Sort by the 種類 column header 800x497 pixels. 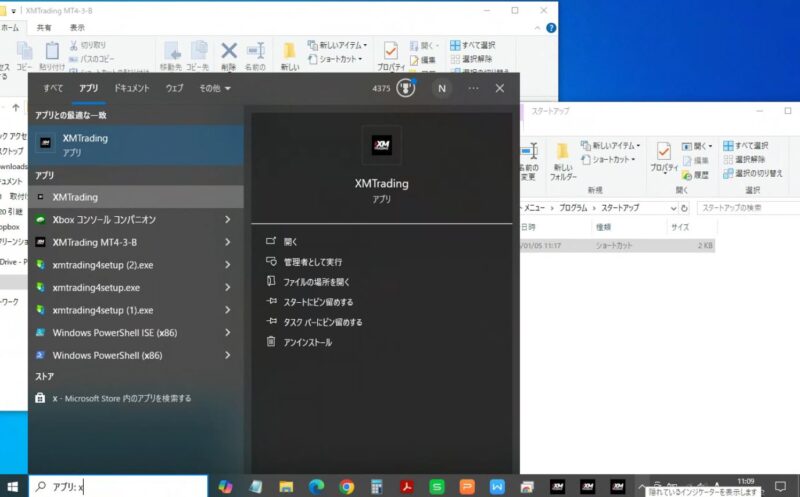pos(604,227)
